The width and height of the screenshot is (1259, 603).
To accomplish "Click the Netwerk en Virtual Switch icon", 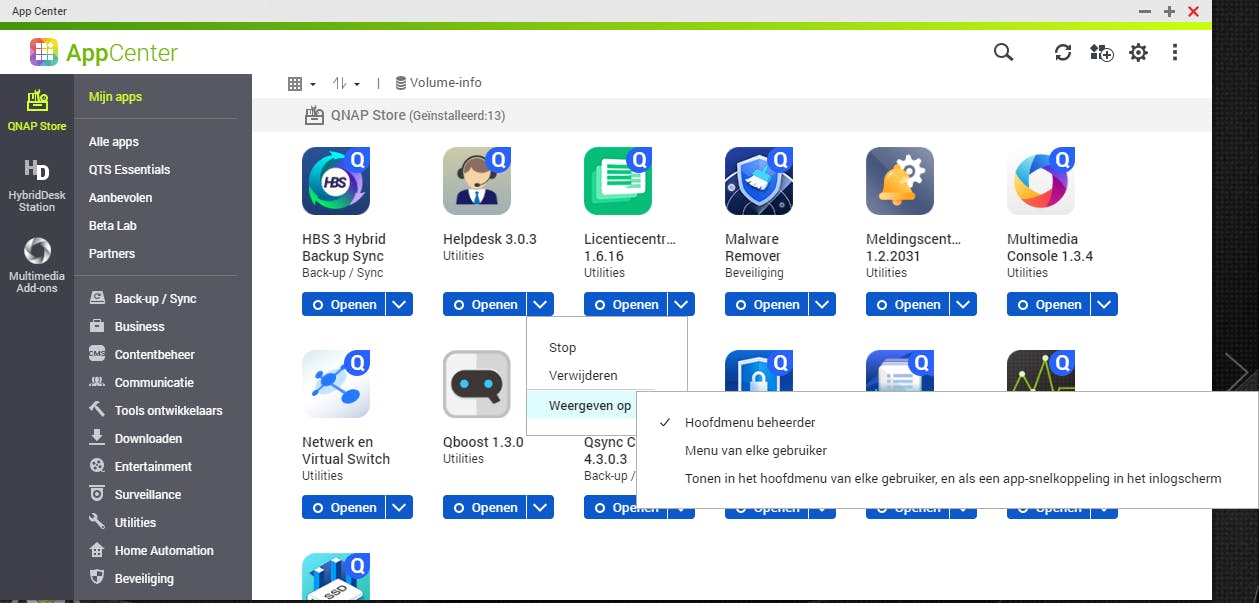I will pyautogui.click(x=336, y=384).
